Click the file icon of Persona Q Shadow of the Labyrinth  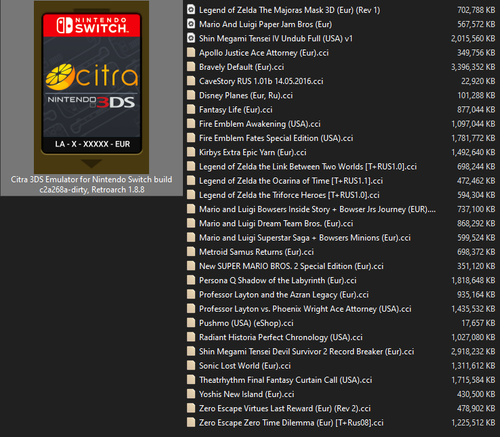(x=191, y=280)
